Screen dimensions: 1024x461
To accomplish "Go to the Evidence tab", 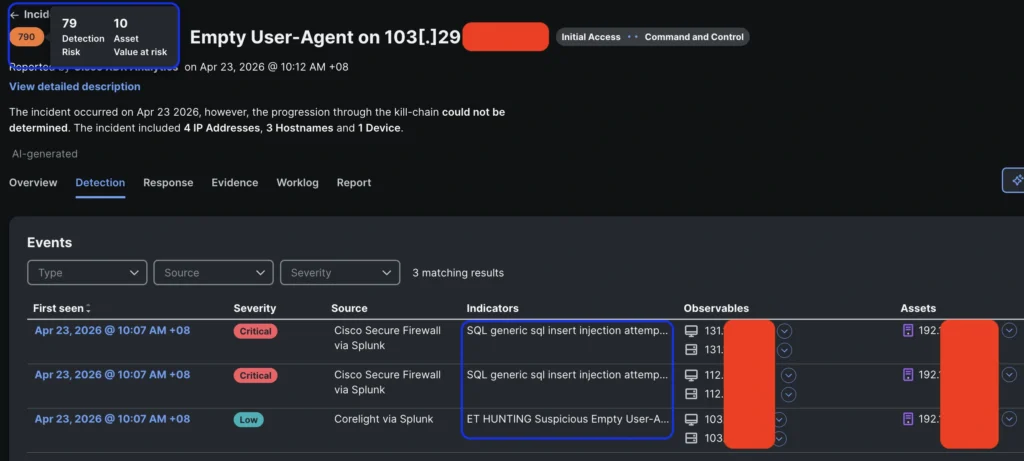I will [235, 183].
